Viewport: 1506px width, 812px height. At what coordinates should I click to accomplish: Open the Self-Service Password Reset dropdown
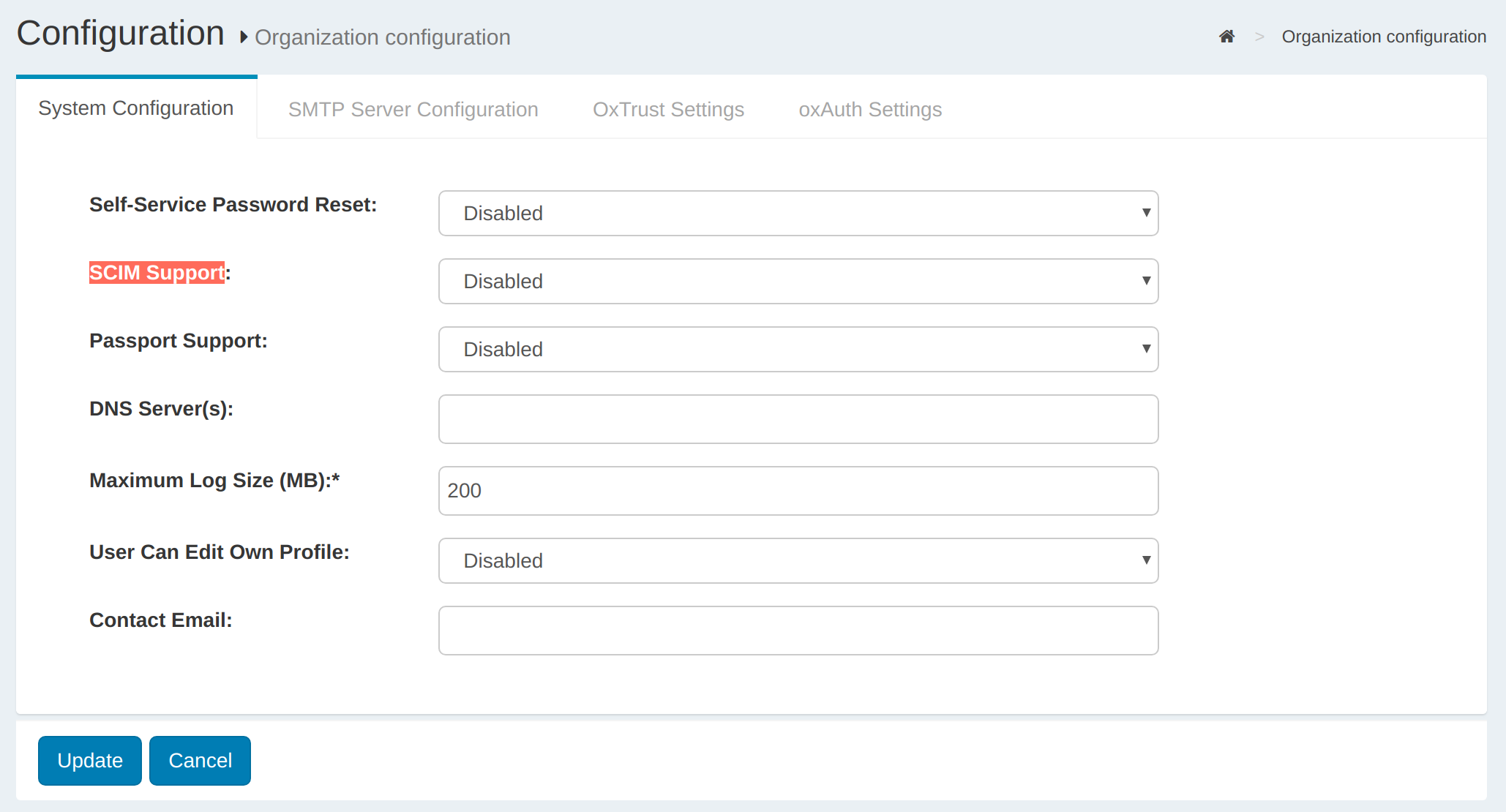(798, 214)
